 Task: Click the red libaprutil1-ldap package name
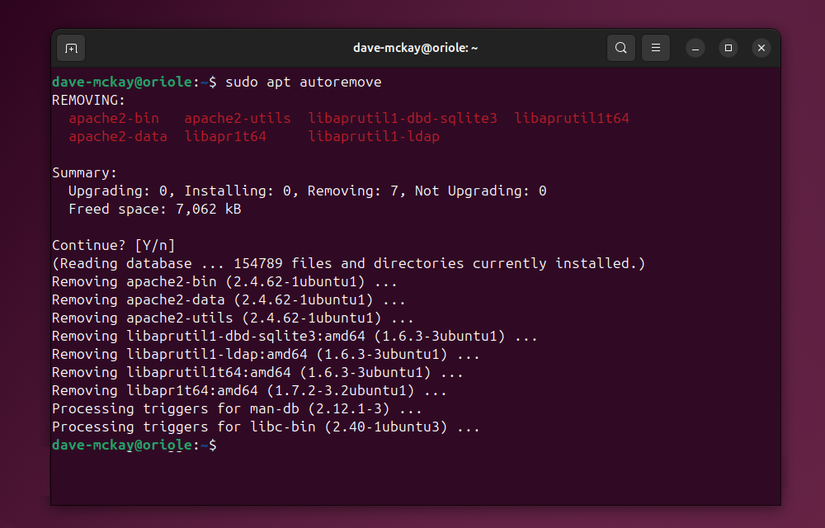[x=373, y=136]
